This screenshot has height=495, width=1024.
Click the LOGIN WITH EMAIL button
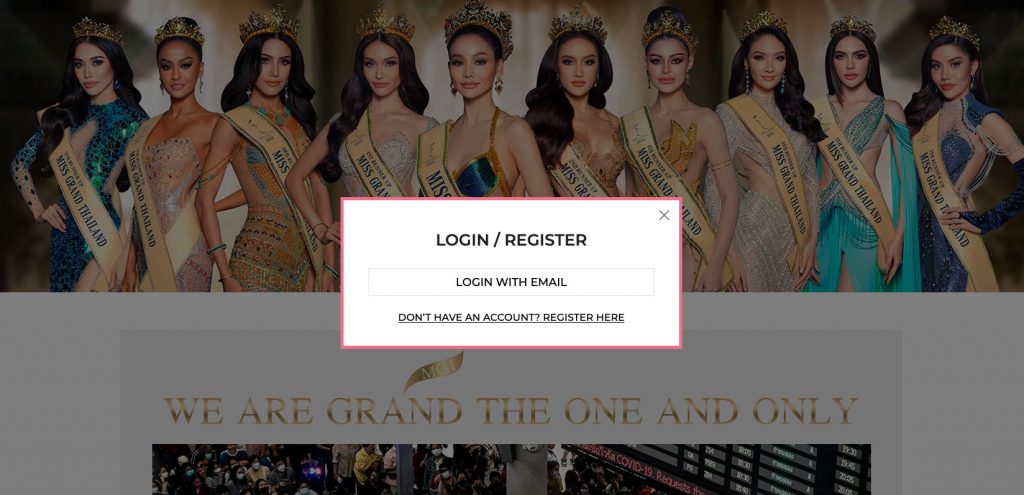[x=511, y=282]
